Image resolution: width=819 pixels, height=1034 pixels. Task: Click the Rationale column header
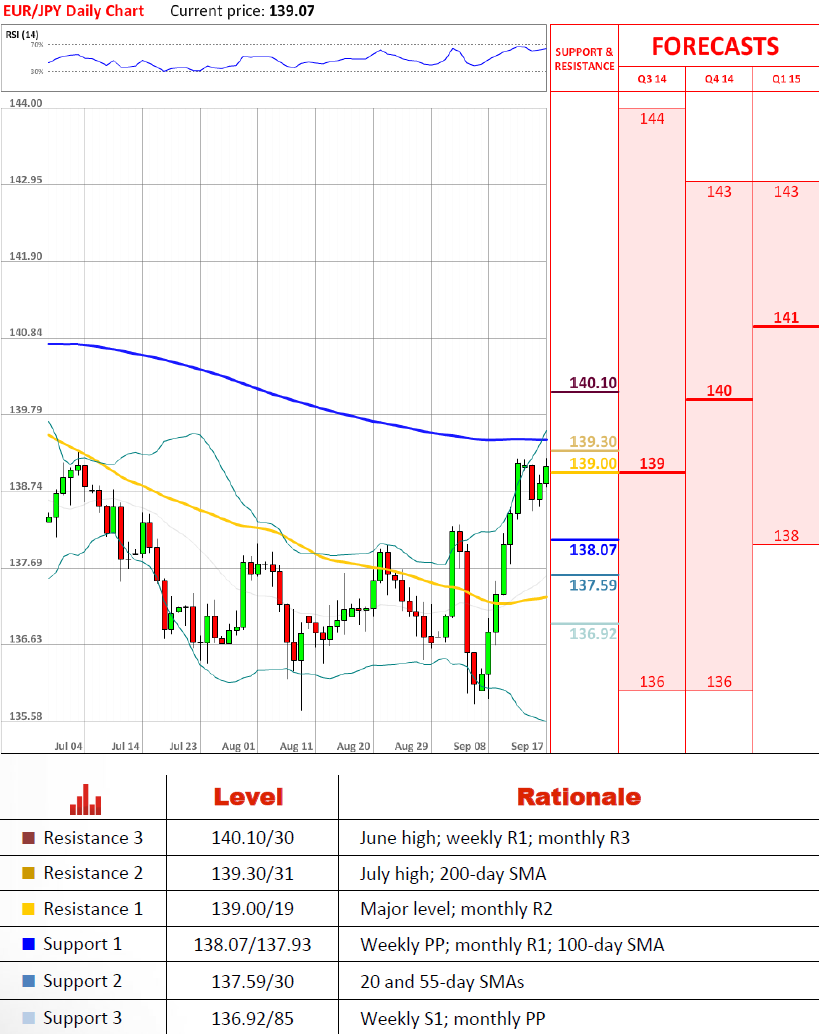pos(578,797)
